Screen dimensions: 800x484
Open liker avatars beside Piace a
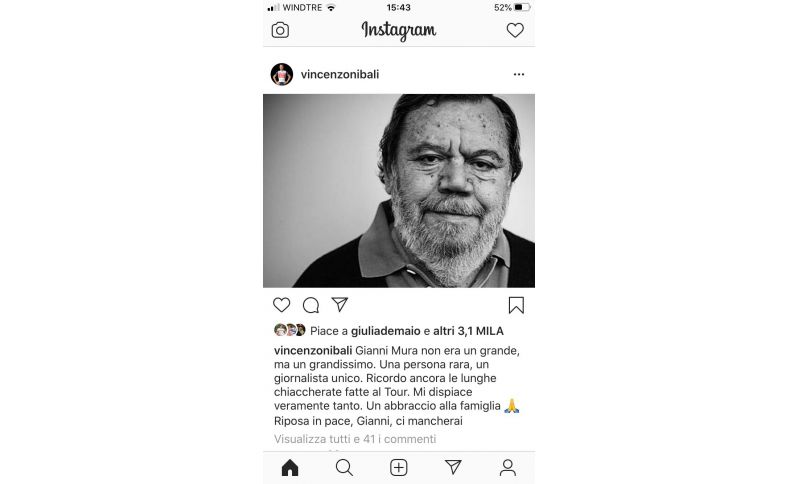pos(289,330)
